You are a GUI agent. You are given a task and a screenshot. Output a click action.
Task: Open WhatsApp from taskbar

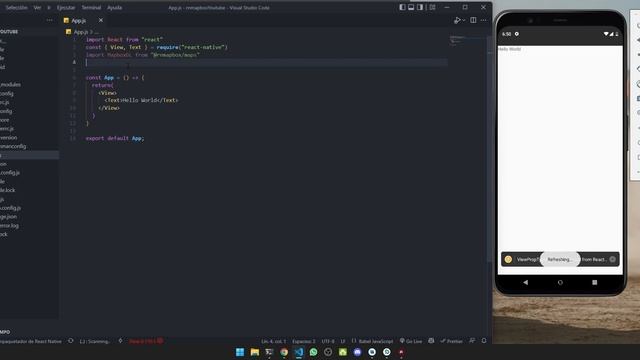tap(313, 352)
